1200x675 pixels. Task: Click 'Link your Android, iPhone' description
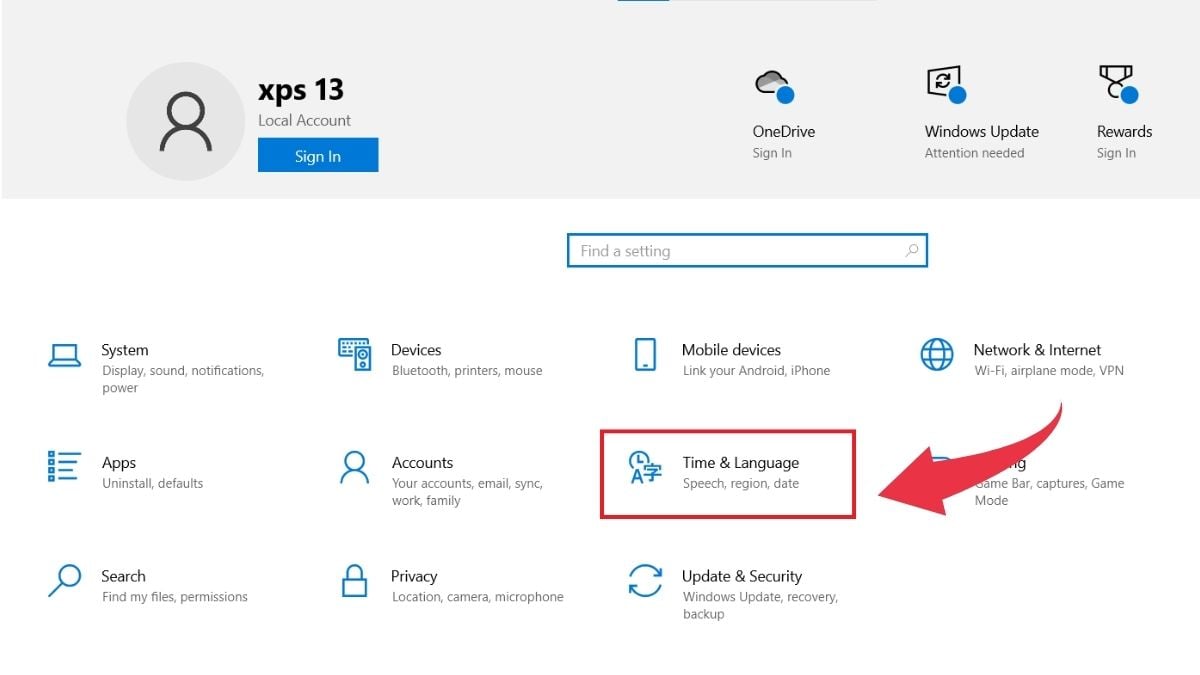click(x=756, y=370)
